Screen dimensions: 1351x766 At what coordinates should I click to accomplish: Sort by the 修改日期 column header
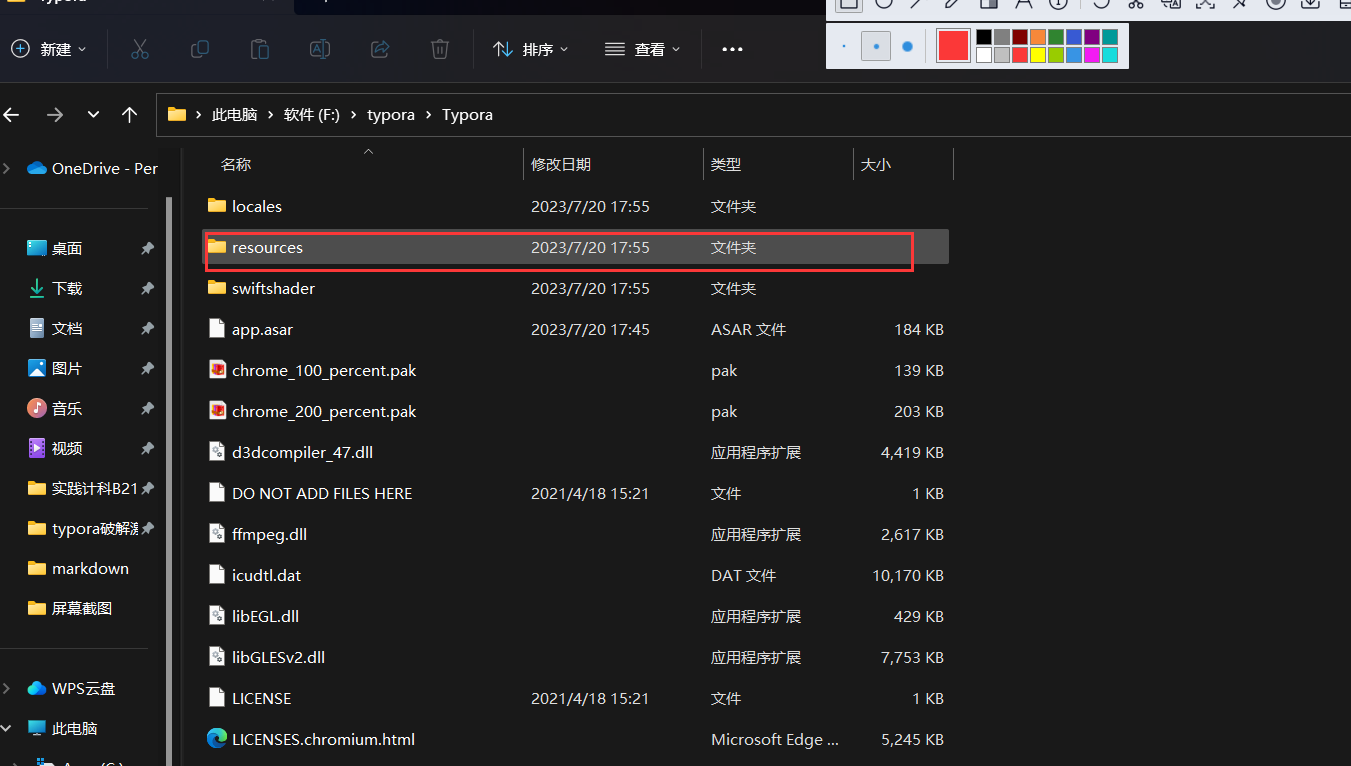click(561, 164)
